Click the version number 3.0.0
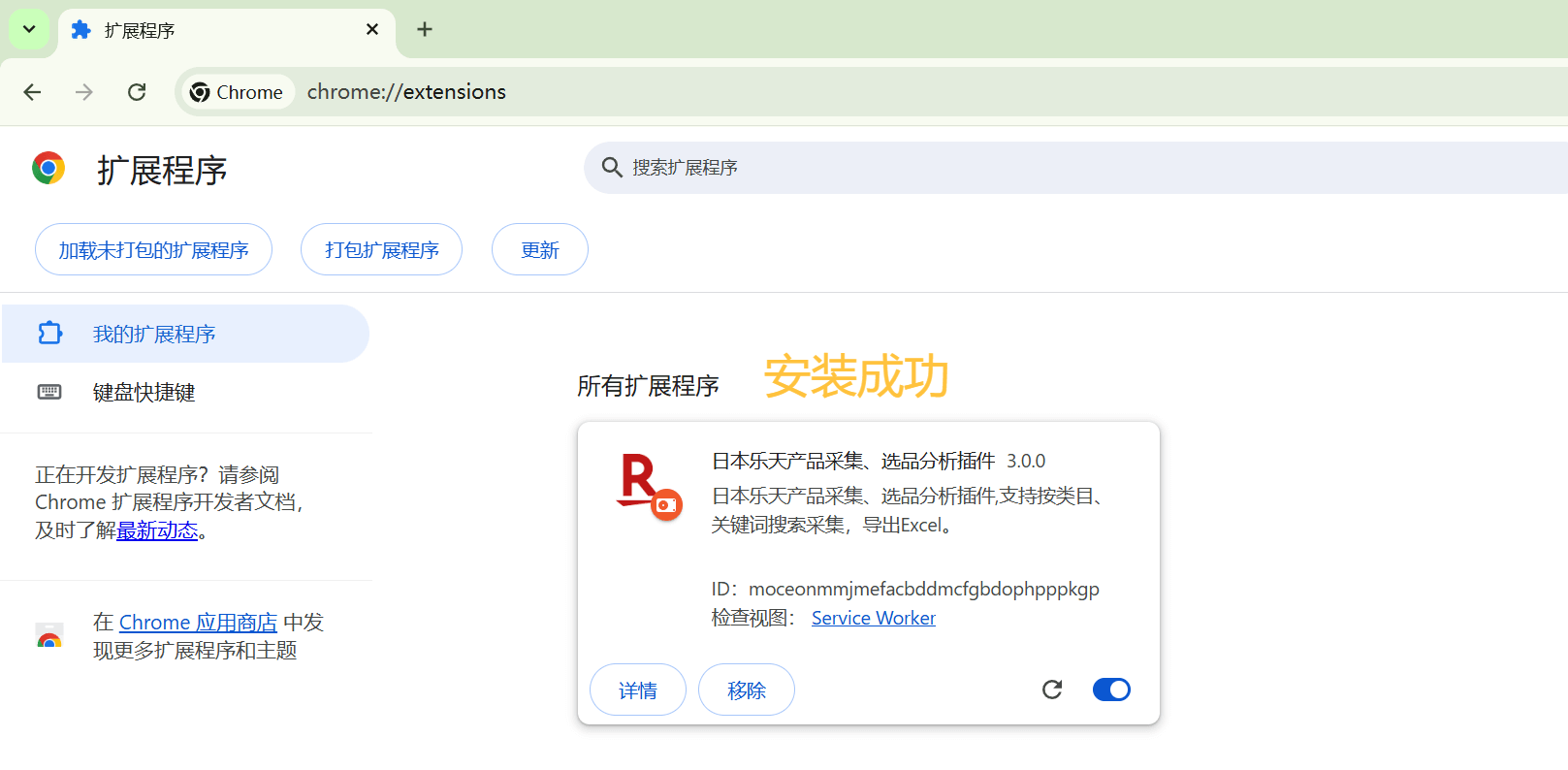 (1026, 461)
